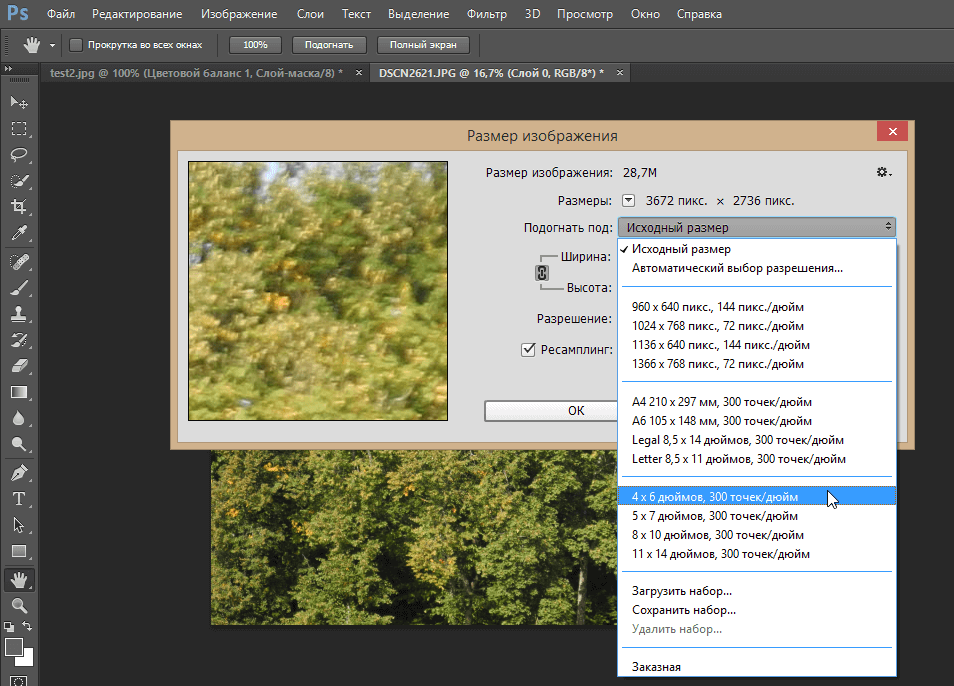Uncheck the Ресамплинг checkbox
Image resolution: width=954 pixels, height=686 pixels.
(528, 349)
